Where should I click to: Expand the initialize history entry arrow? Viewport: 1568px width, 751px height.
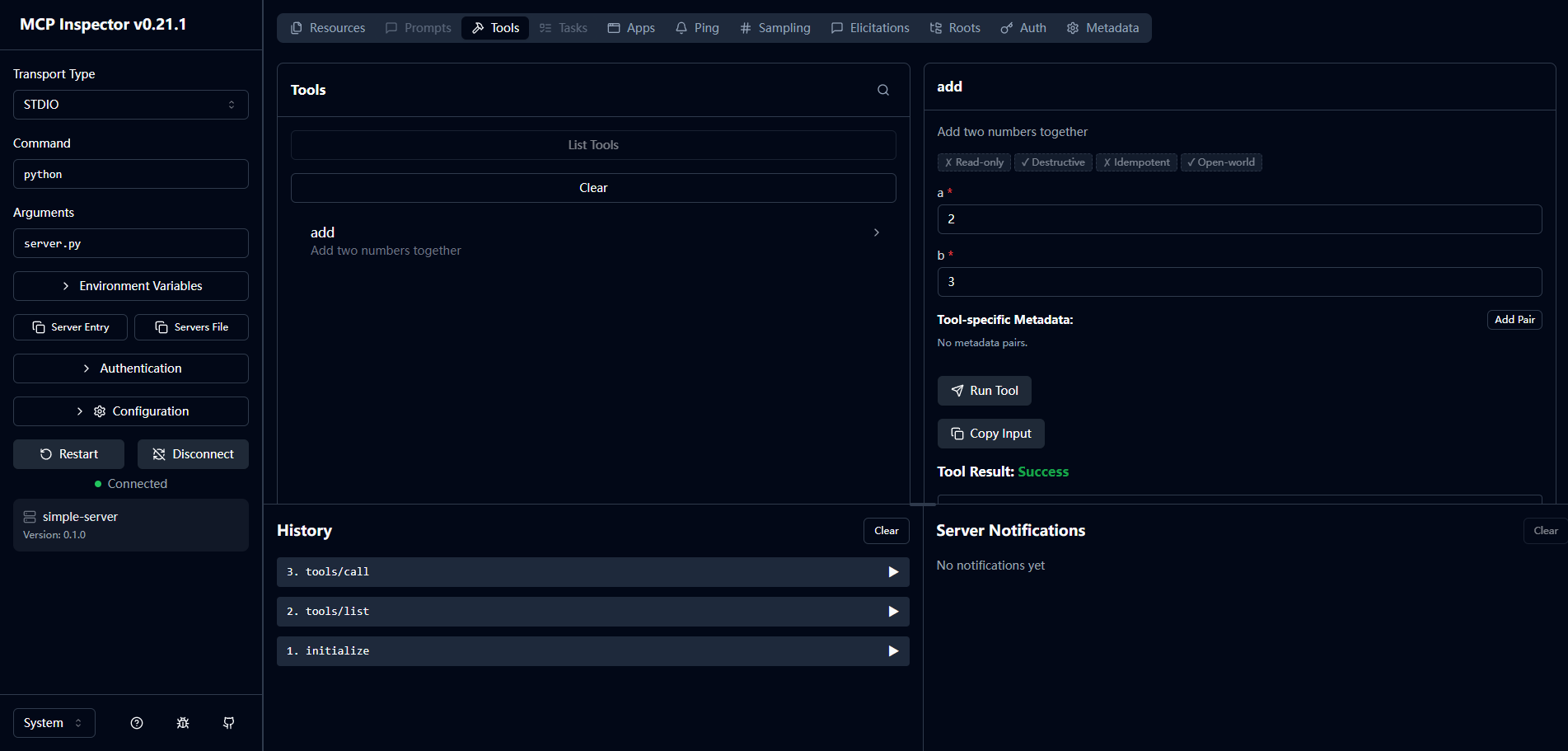pyautogui.click(x=892, y=651)
